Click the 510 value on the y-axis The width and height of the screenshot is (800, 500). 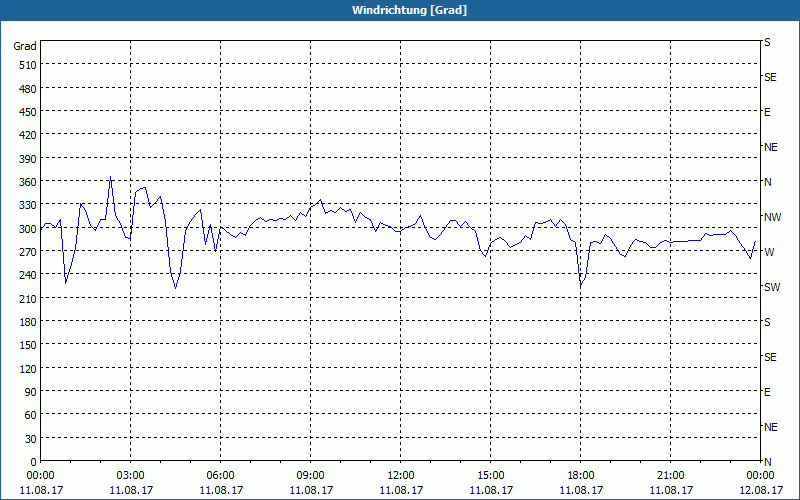pos(29,65)
